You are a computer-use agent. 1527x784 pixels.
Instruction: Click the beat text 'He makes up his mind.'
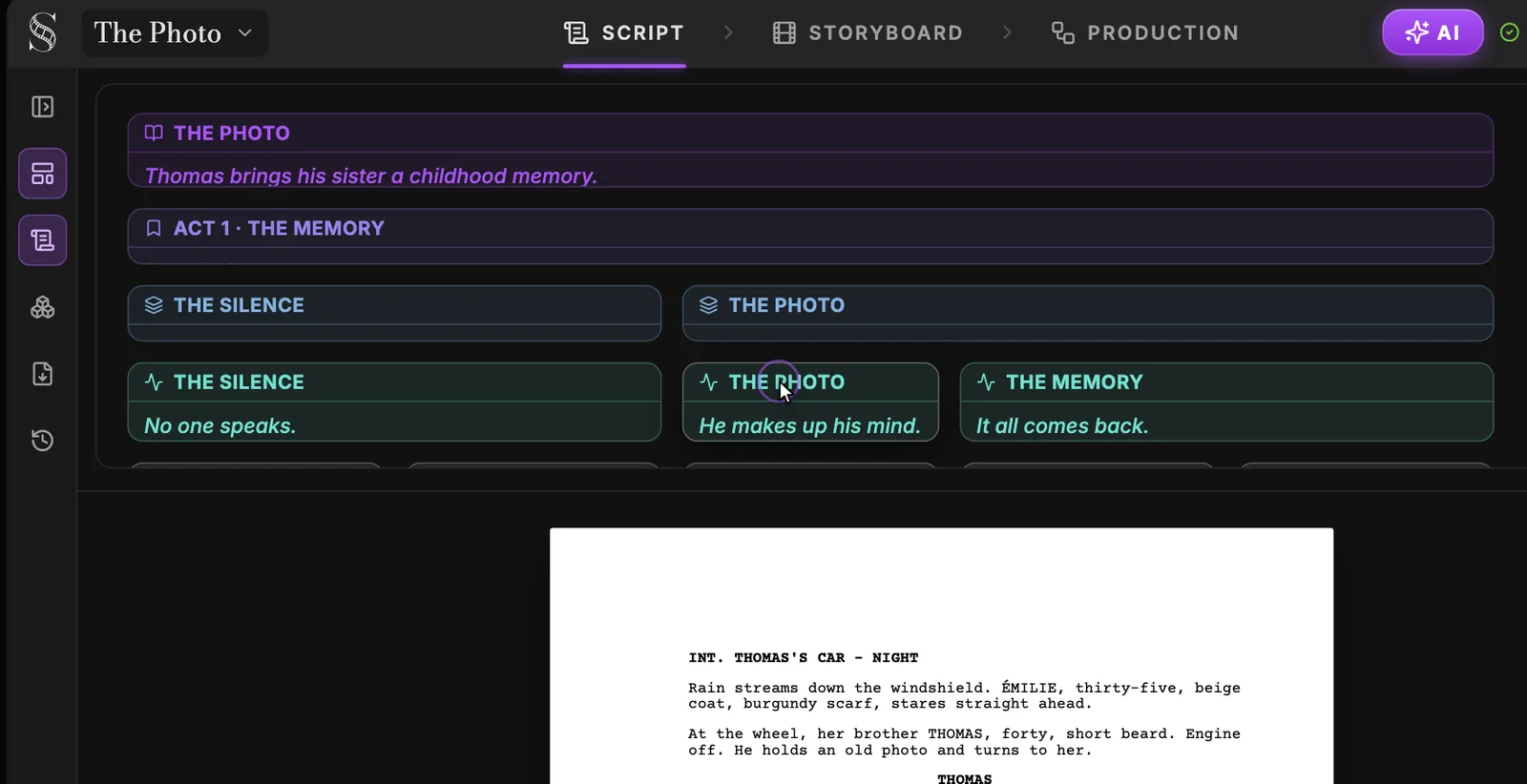(810, 426)
